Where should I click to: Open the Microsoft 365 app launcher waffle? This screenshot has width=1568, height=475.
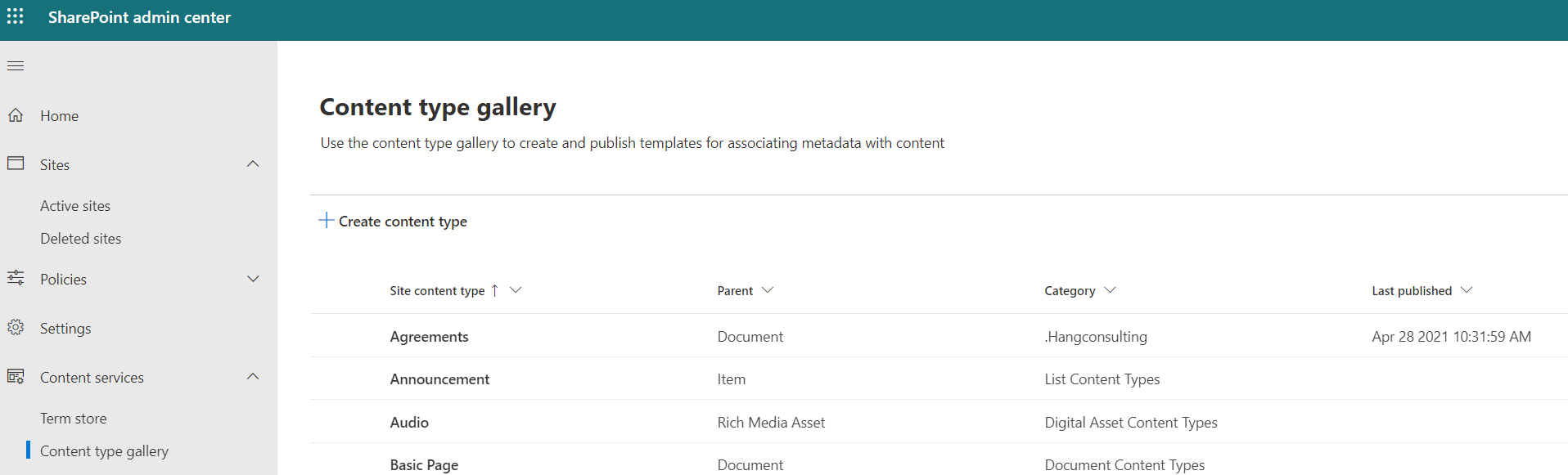coord(15,16)
